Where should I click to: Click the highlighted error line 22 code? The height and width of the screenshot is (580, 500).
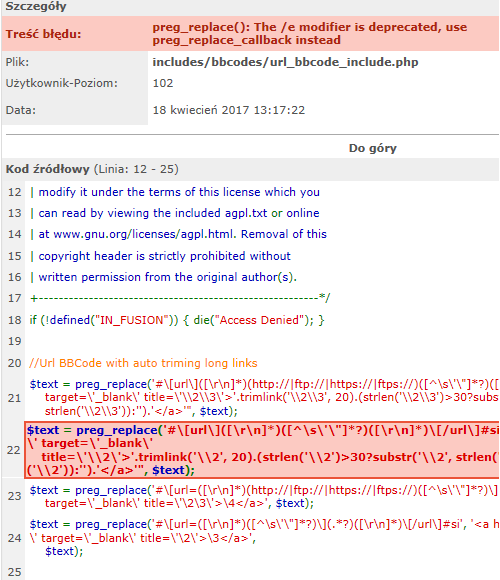click(262, 450)
